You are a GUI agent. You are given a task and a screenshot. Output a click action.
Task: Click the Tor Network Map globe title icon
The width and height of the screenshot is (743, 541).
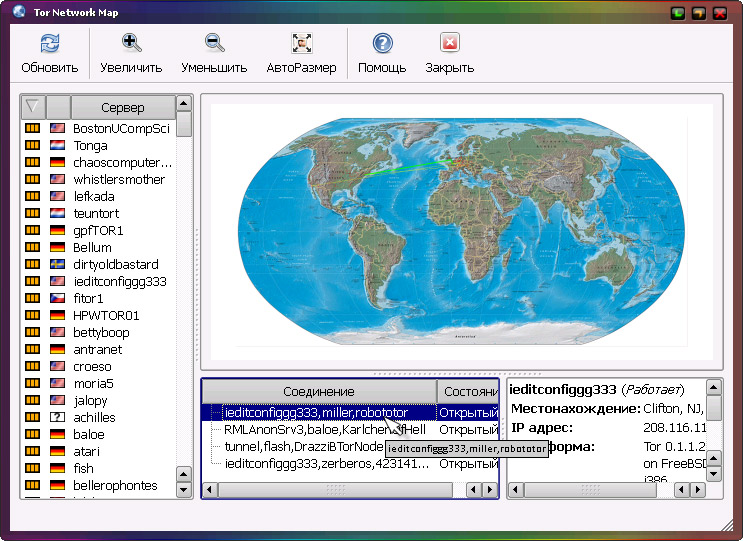[x=19, y=11]
